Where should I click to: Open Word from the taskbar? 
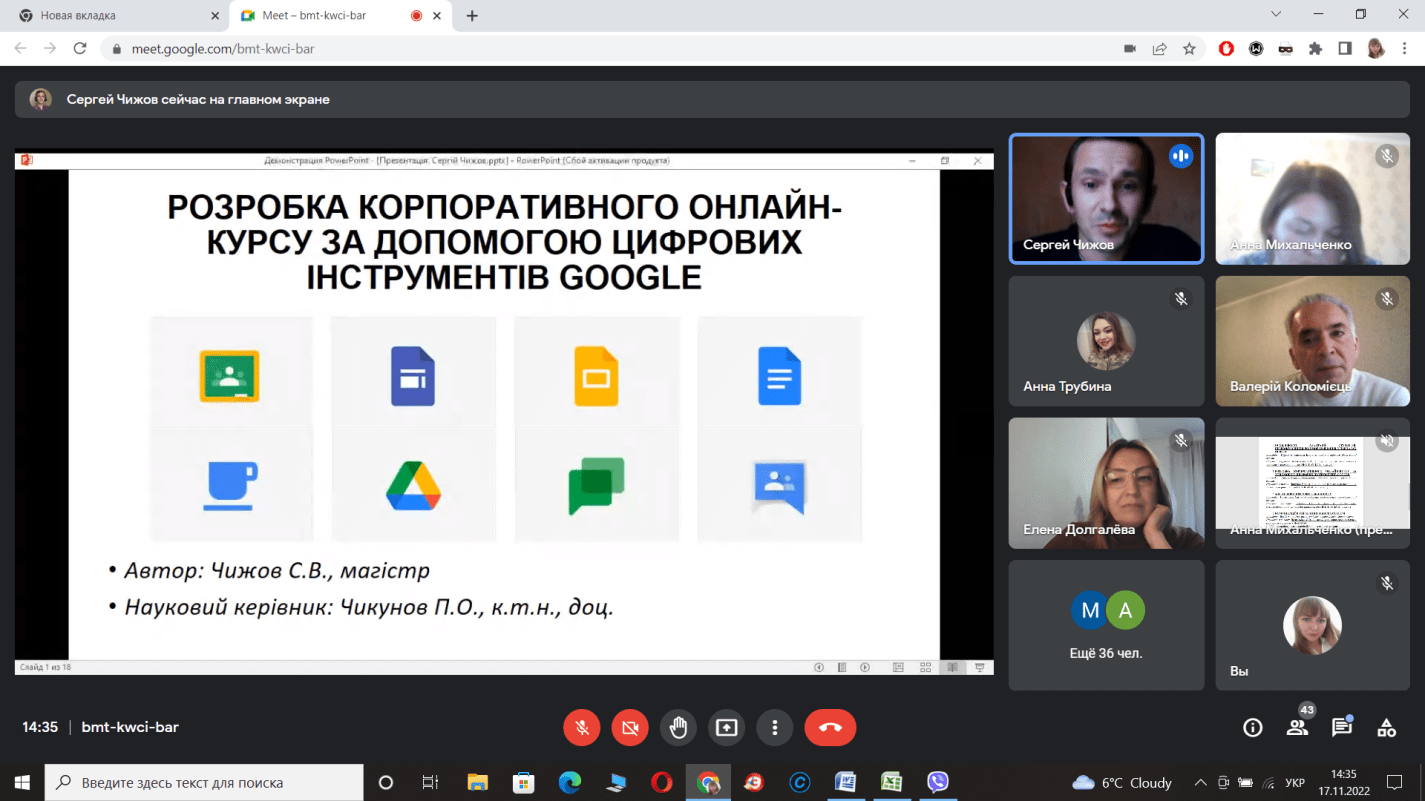(x=845, y=782)
